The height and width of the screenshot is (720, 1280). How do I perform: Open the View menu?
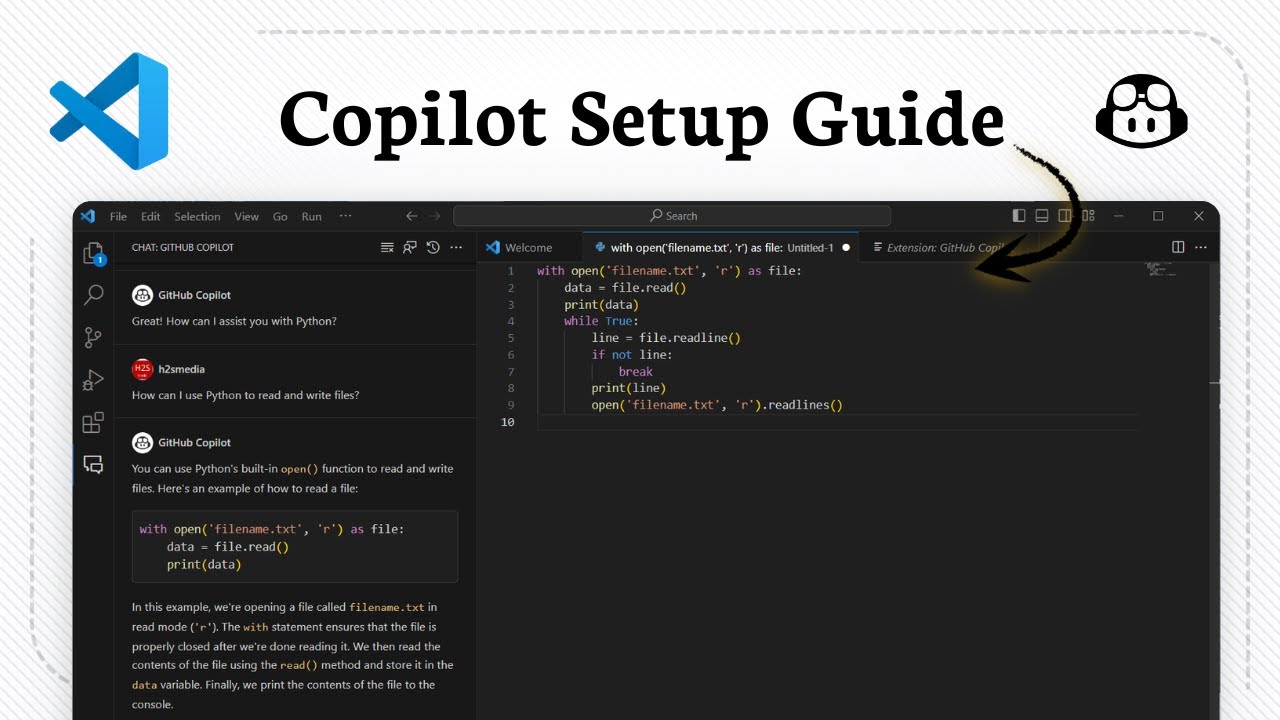[x=246, y=216]
